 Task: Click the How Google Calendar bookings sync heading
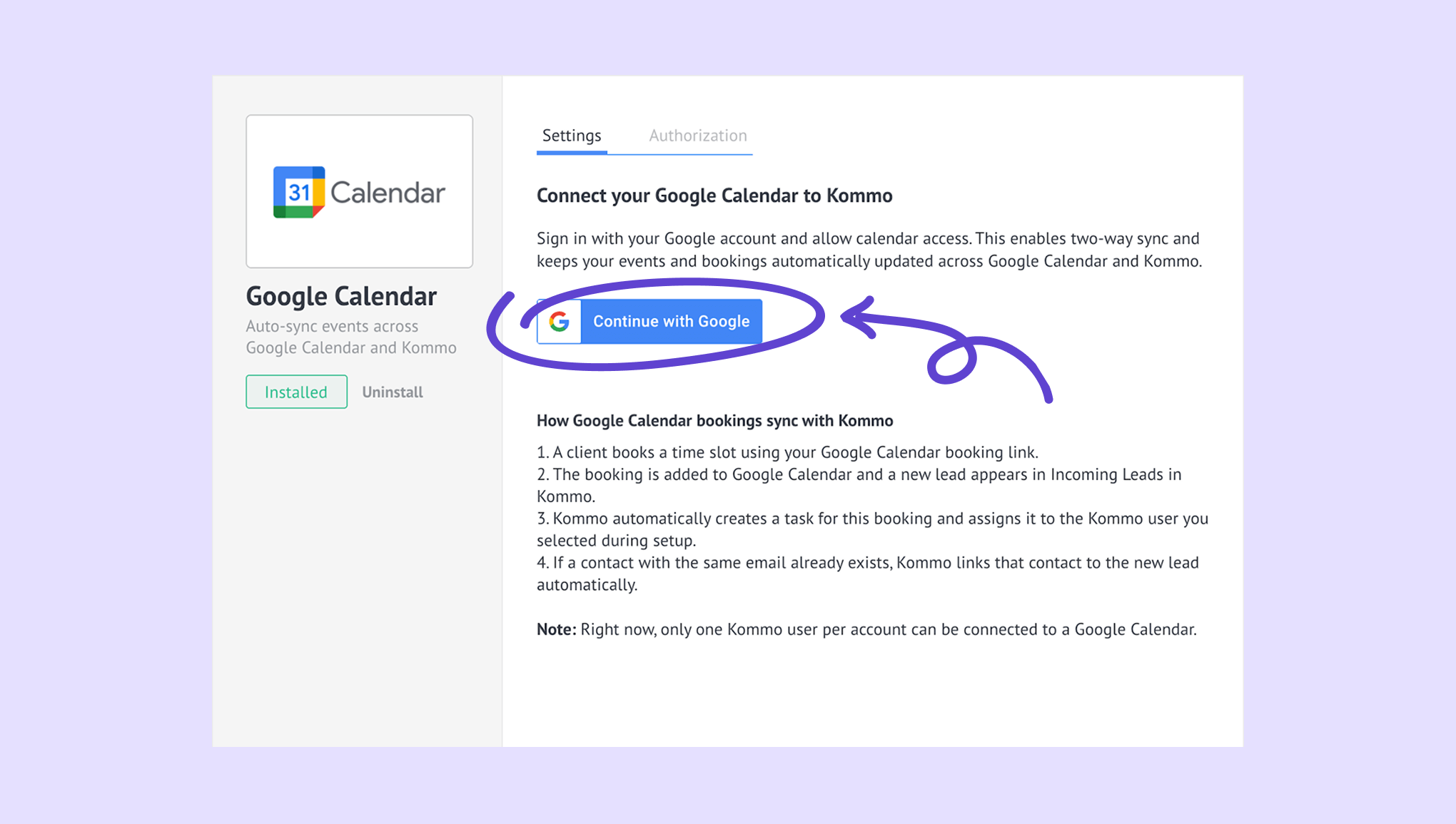(714, 421)
